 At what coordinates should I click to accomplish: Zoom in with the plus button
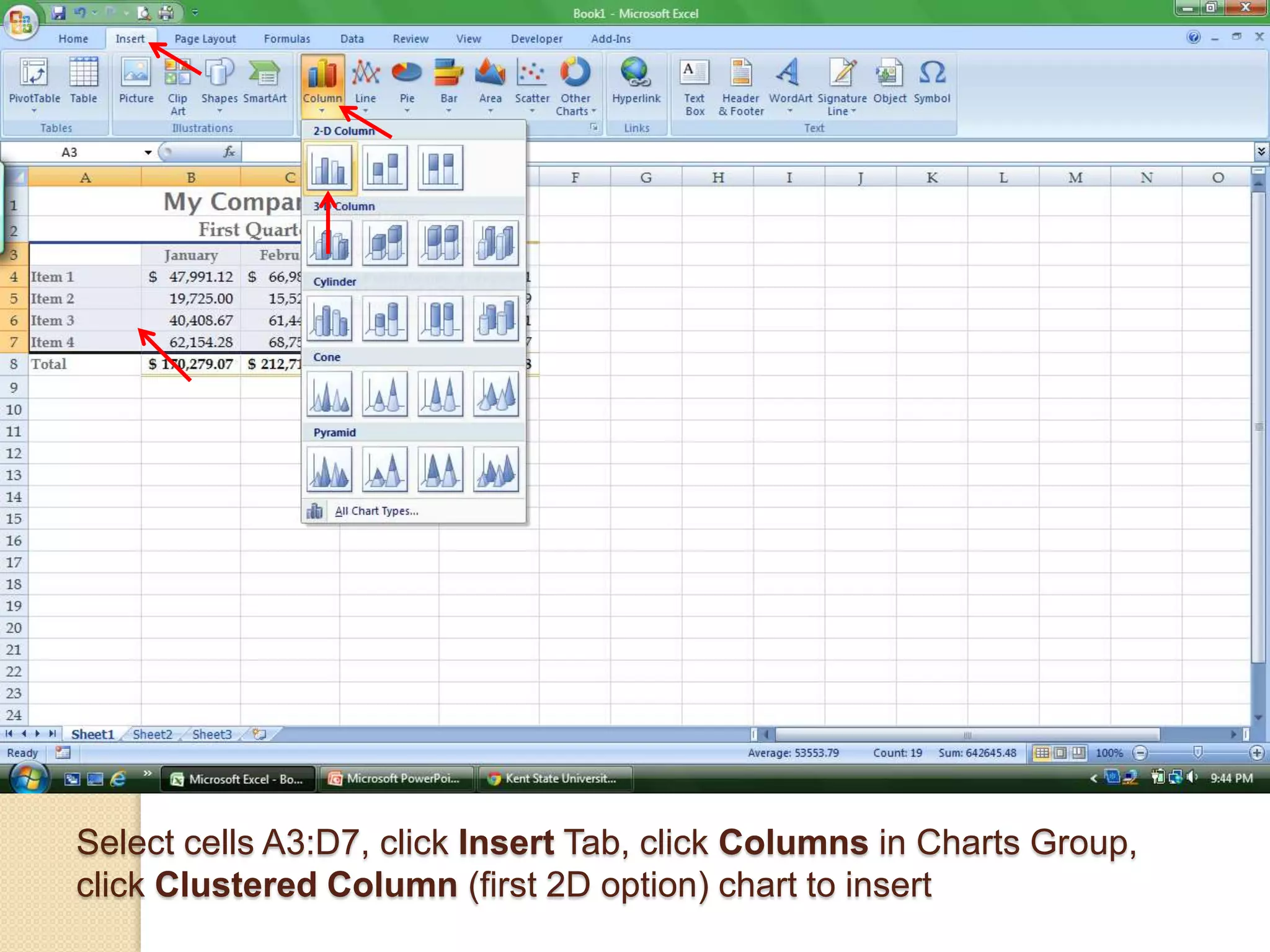[1257, 753]
